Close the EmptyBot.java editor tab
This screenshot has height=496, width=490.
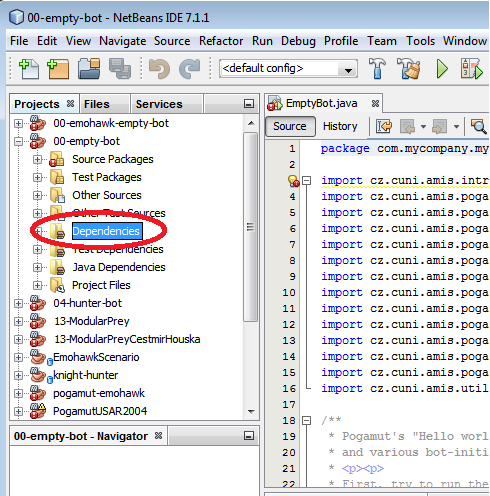click(x=375, y=104)
